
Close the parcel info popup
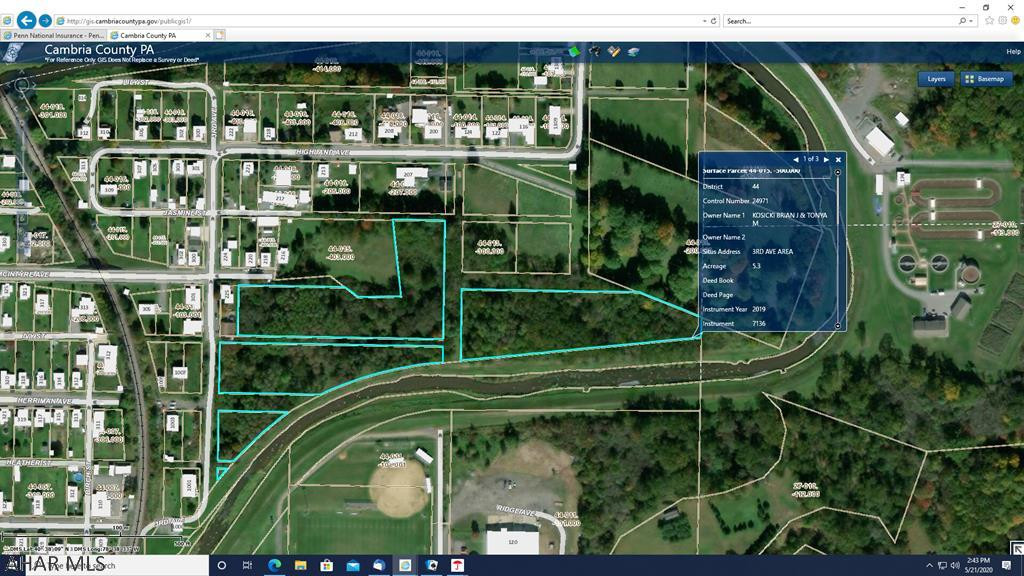(x=839, y=159)
